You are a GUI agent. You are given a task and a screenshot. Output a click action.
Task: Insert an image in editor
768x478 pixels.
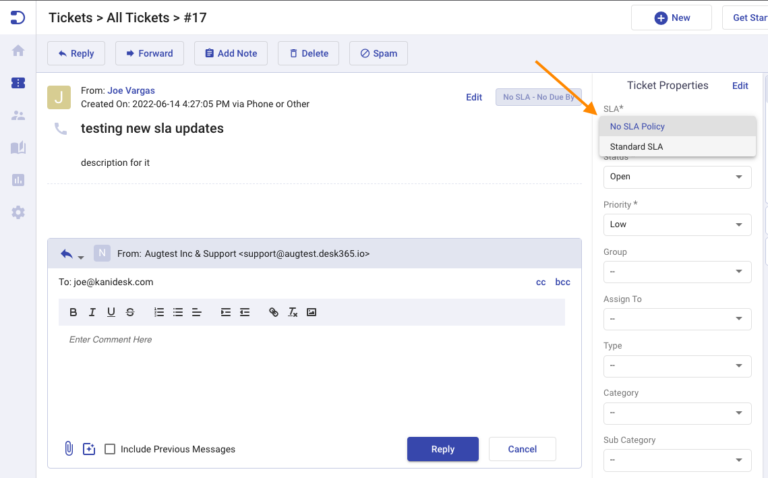click(312, 312)
